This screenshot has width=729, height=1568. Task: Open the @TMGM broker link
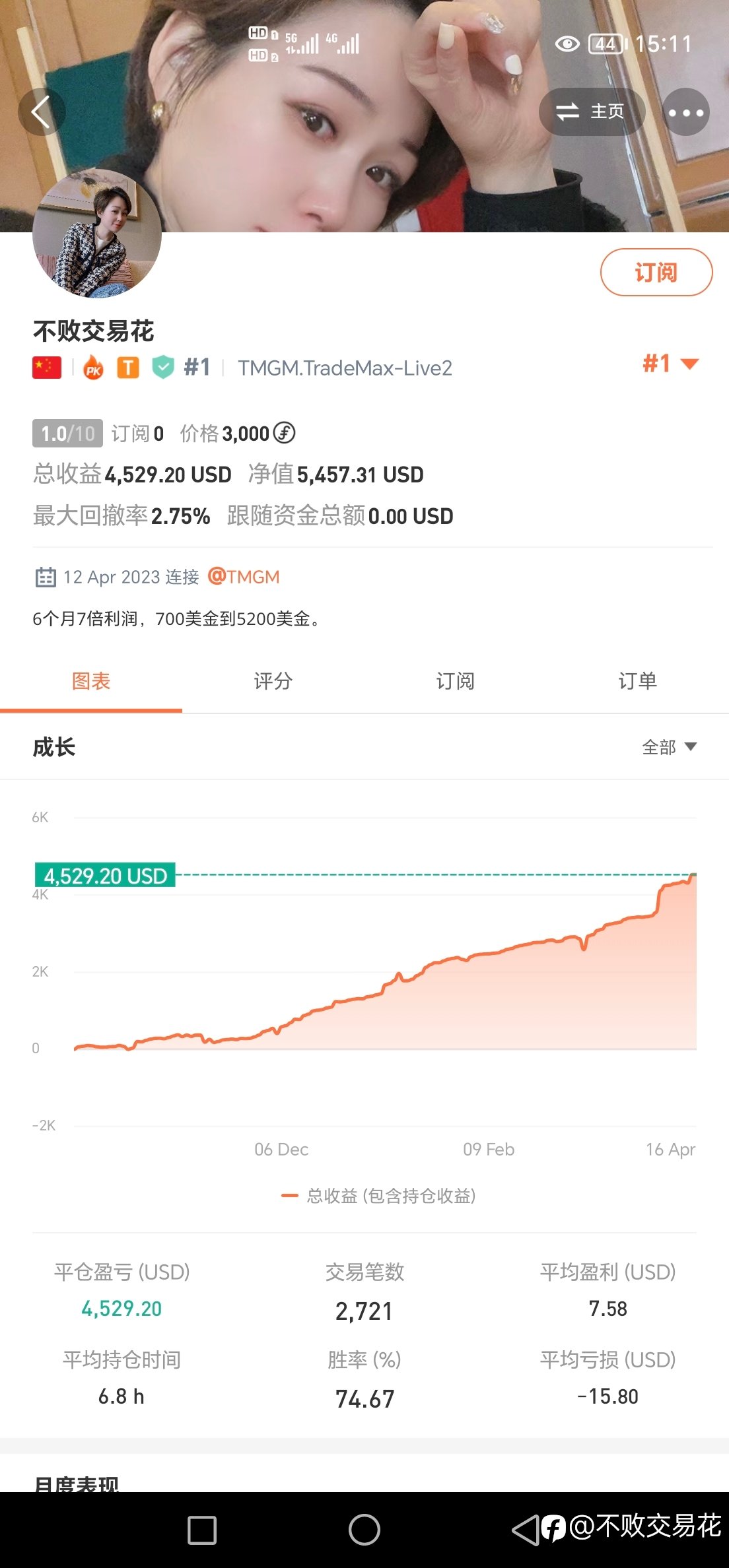(x=244, y=577)
